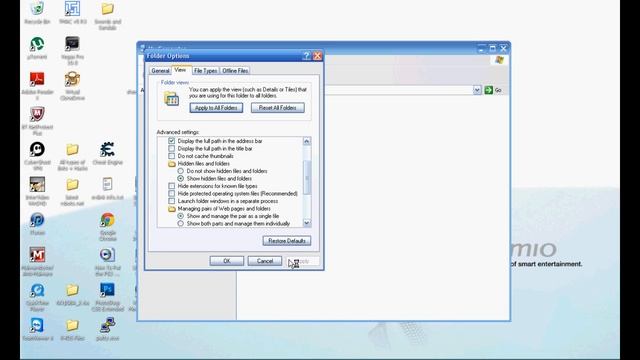Viewport: 640px width, 360px height.
Task: Open the Explorer address bar dropdown
Action: (x=477, y=90)
